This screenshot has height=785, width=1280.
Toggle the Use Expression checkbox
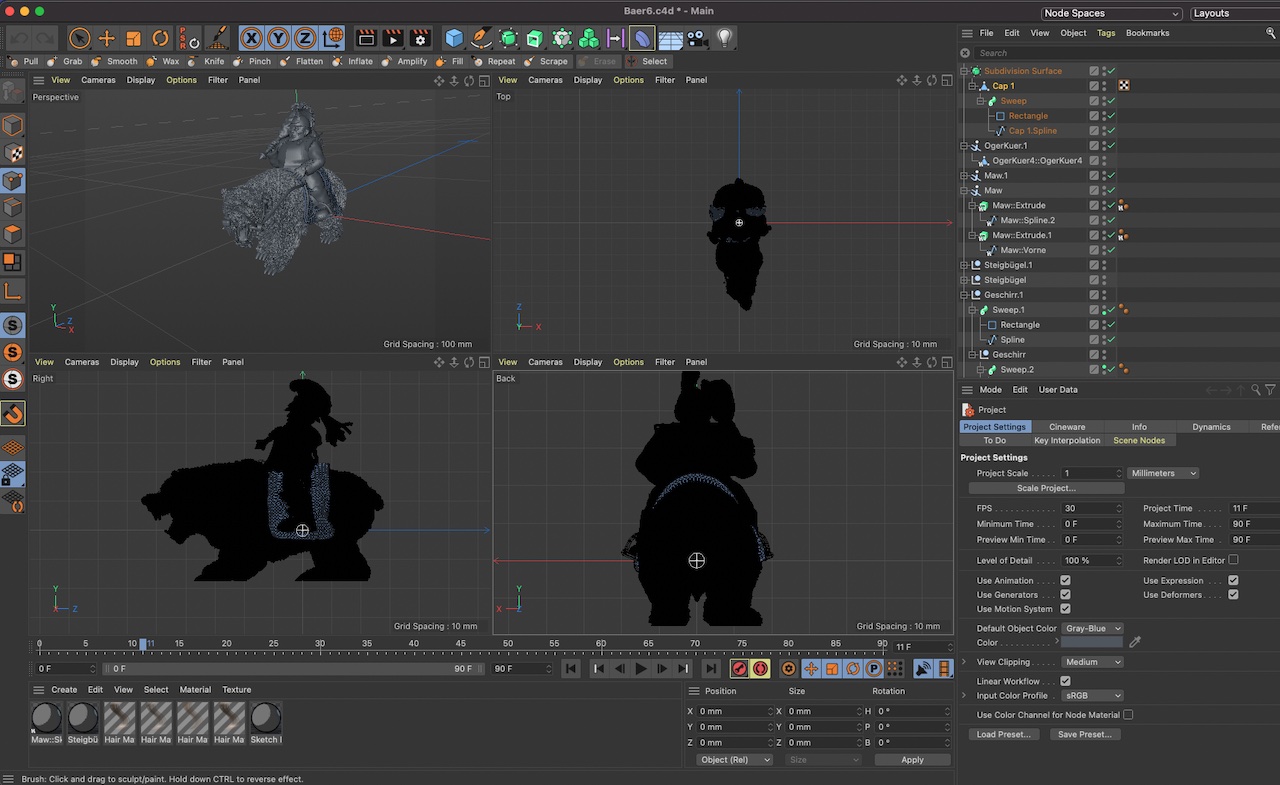1233,581
